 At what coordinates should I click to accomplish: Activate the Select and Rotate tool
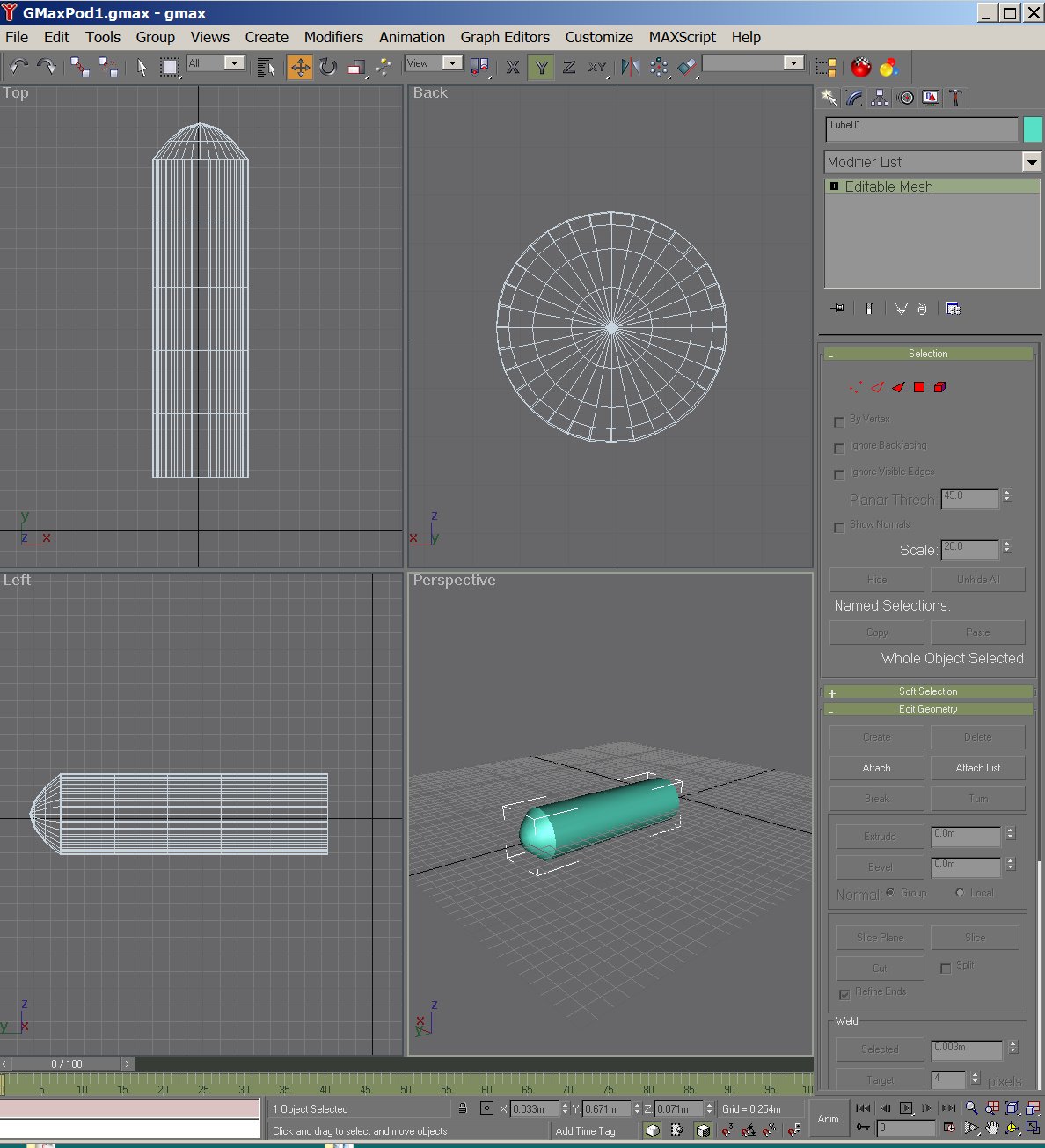(x=328, y=67)
